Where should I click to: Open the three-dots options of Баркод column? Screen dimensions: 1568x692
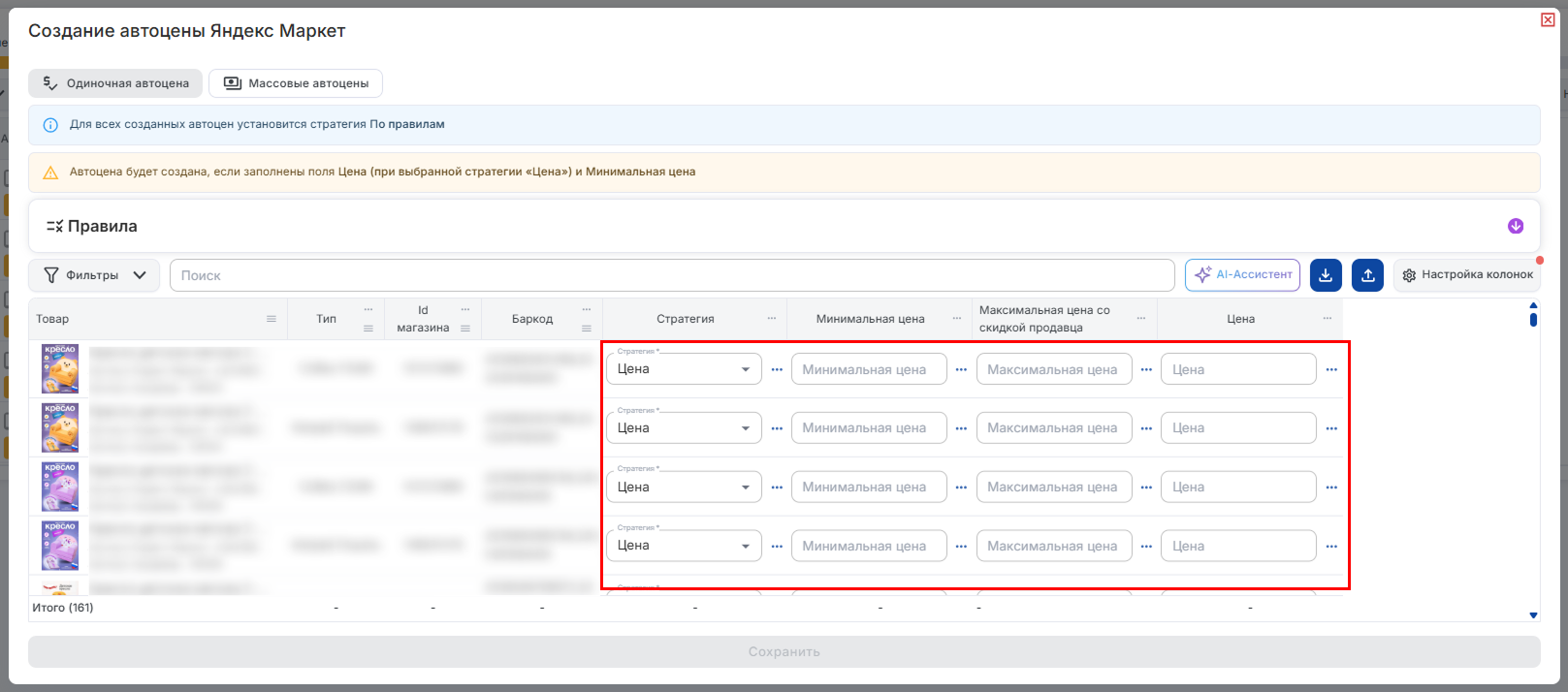coord(587,309)
